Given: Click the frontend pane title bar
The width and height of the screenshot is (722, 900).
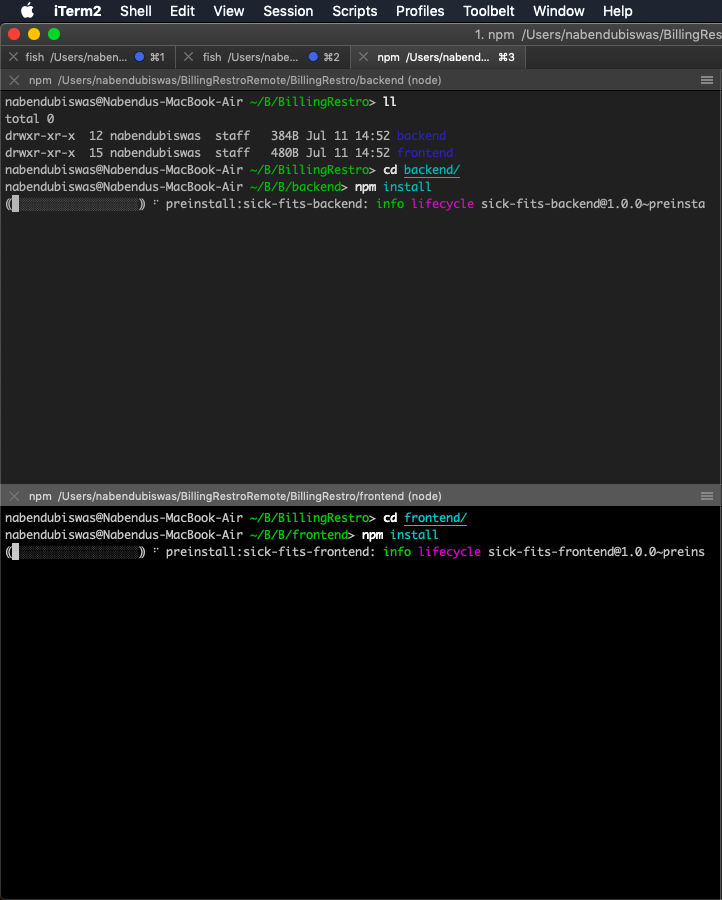Looking at the screenshot, I should tap(361, 496).
